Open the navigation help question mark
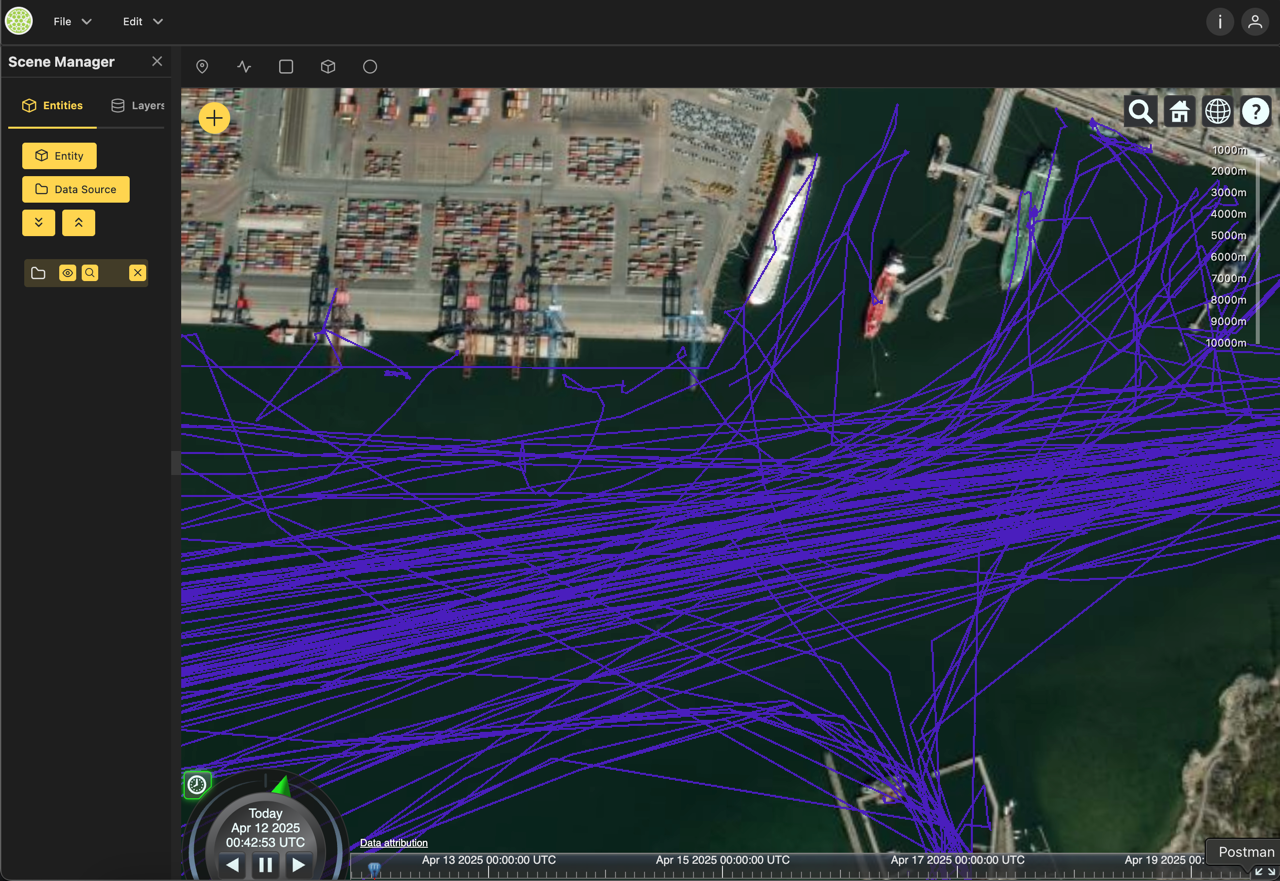 click(x=1255, y=111)
